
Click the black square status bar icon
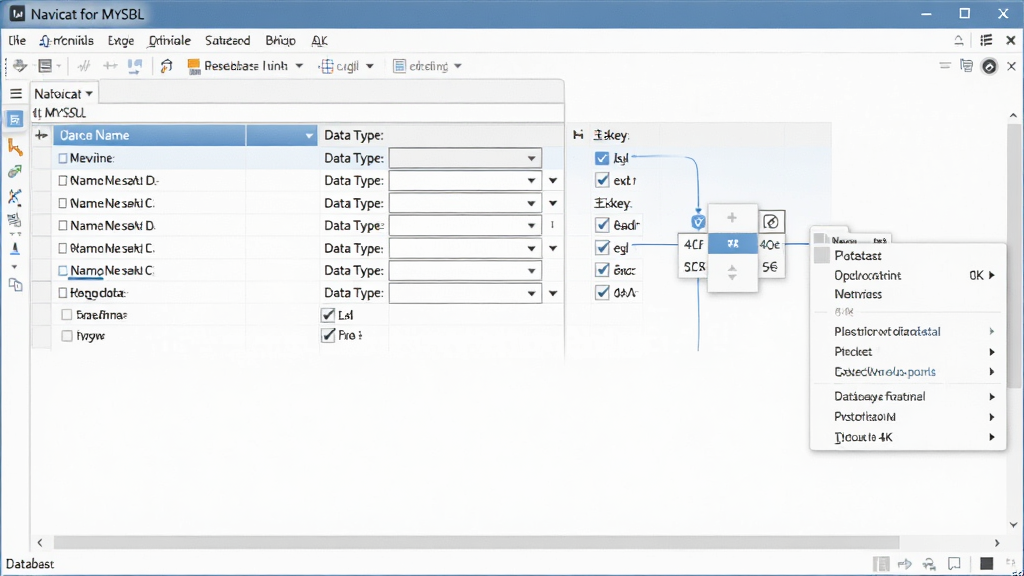pyautogui.click(x=987, y=563)
